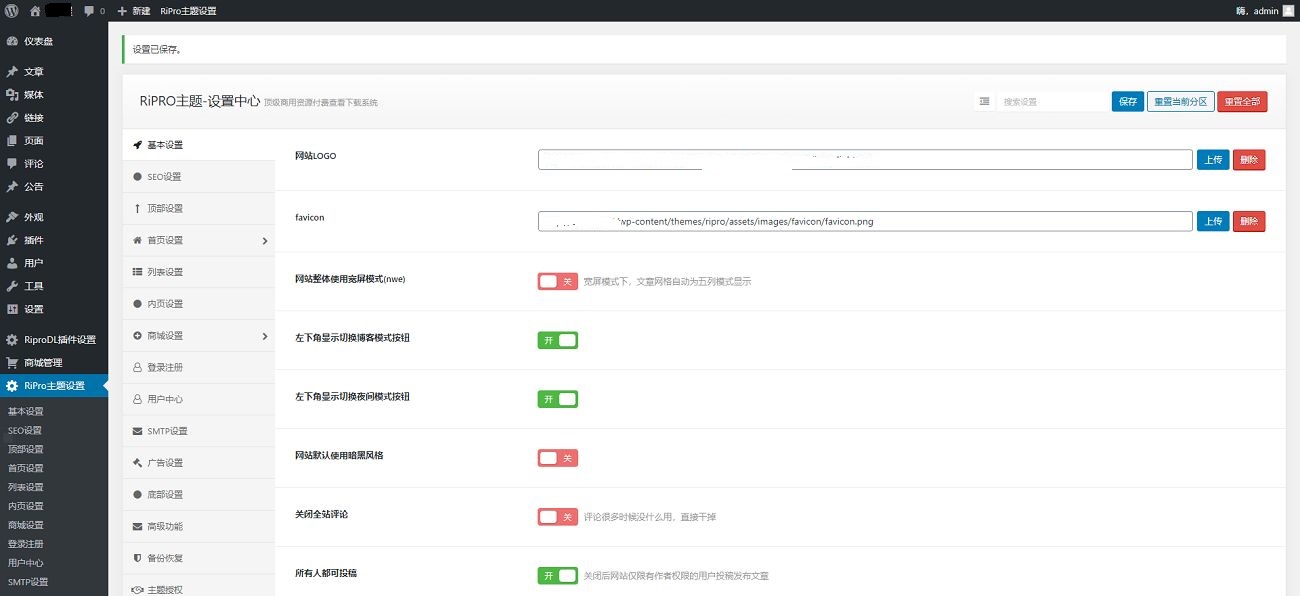Select the 基本设置 tab in the settings panel
The width and height of the screenshot is (1300, 596).
[x=199, y=145]
